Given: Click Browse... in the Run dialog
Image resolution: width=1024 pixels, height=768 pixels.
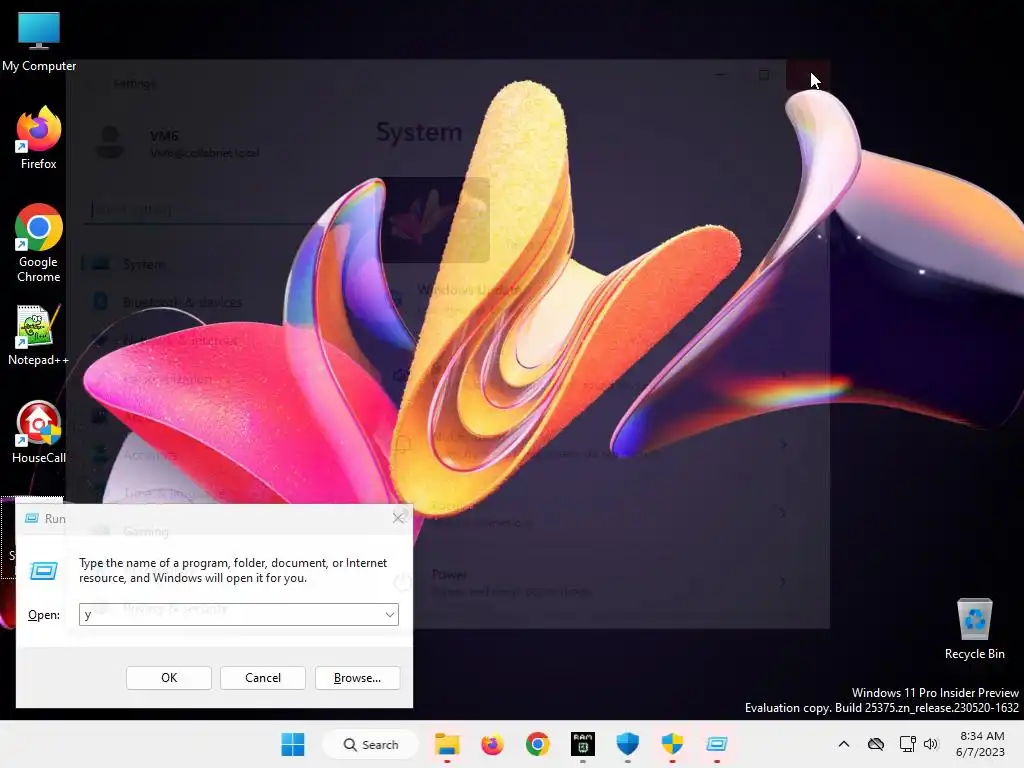Looking at the screenshot, I should (x=357, y=678).
